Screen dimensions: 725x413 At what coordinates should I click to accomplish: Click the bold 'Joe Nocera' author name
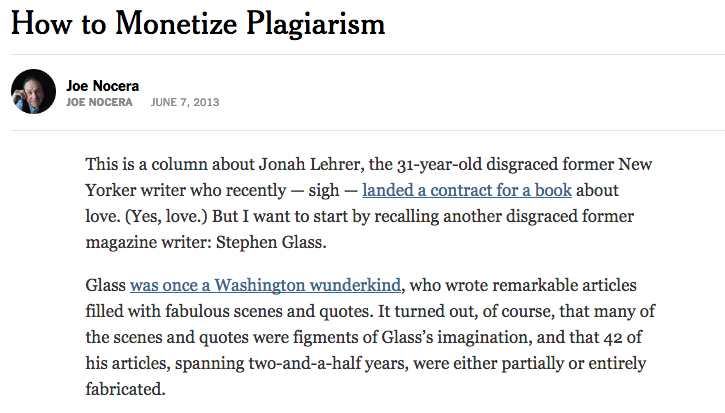click(x=103, y=86)
